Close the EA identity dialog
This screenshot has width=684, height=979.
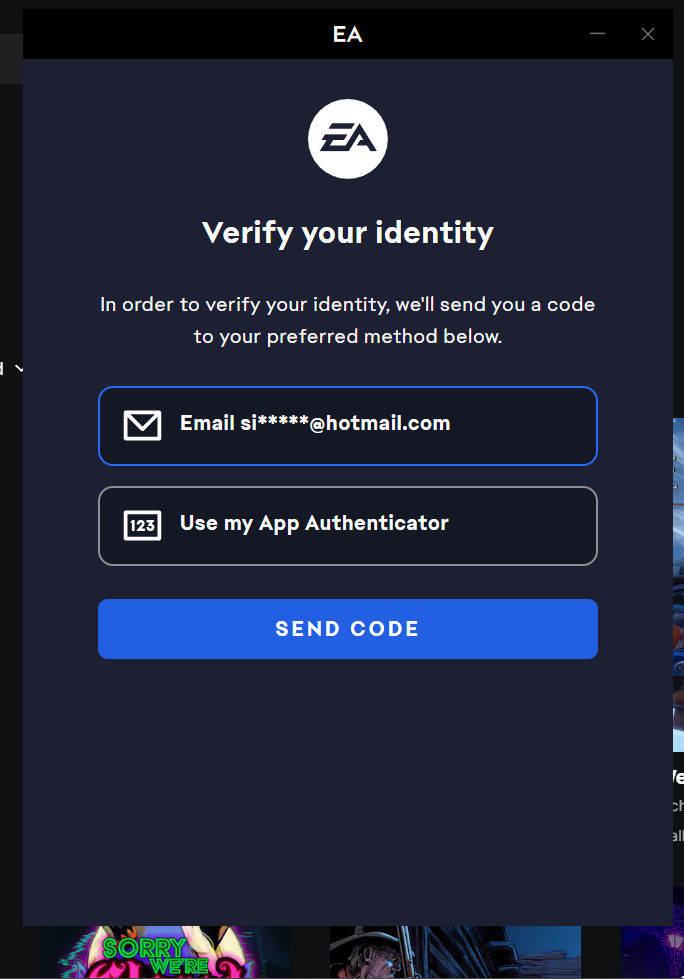click(648, 34)
